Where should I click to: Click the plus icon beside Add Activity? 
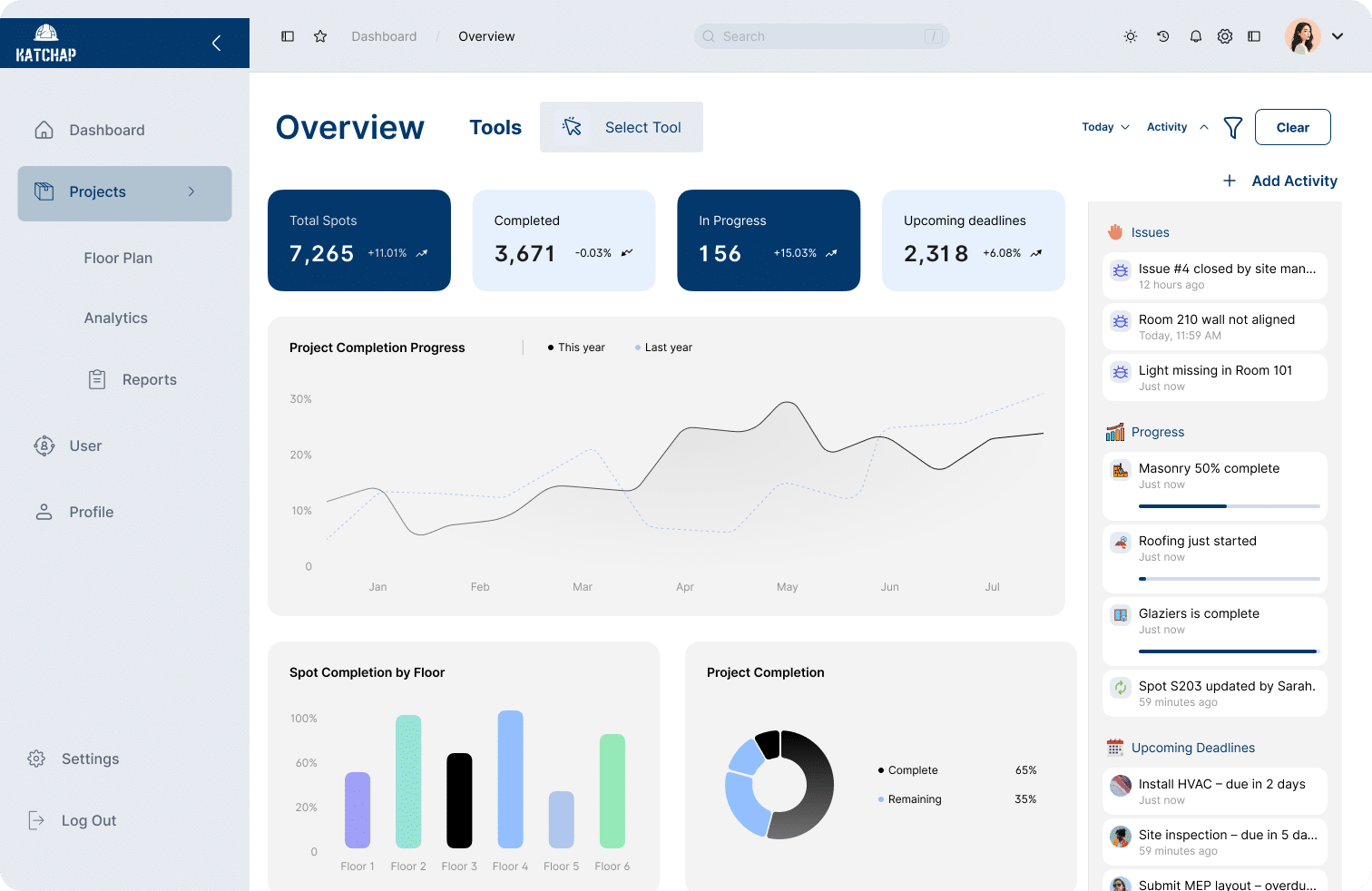click(x=1230, y=181)
